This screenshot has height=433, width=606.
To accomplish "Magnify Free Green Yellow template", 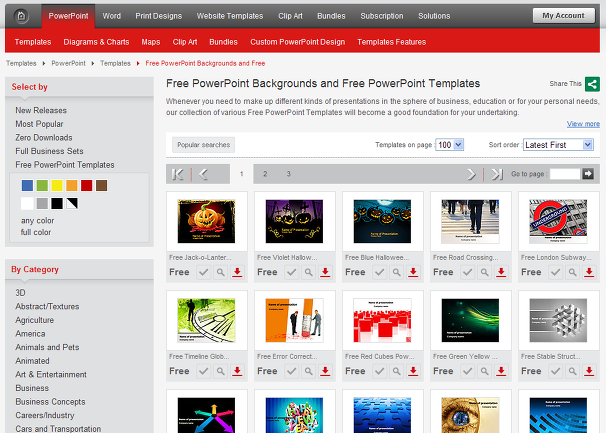I will (x=484, y=371).
